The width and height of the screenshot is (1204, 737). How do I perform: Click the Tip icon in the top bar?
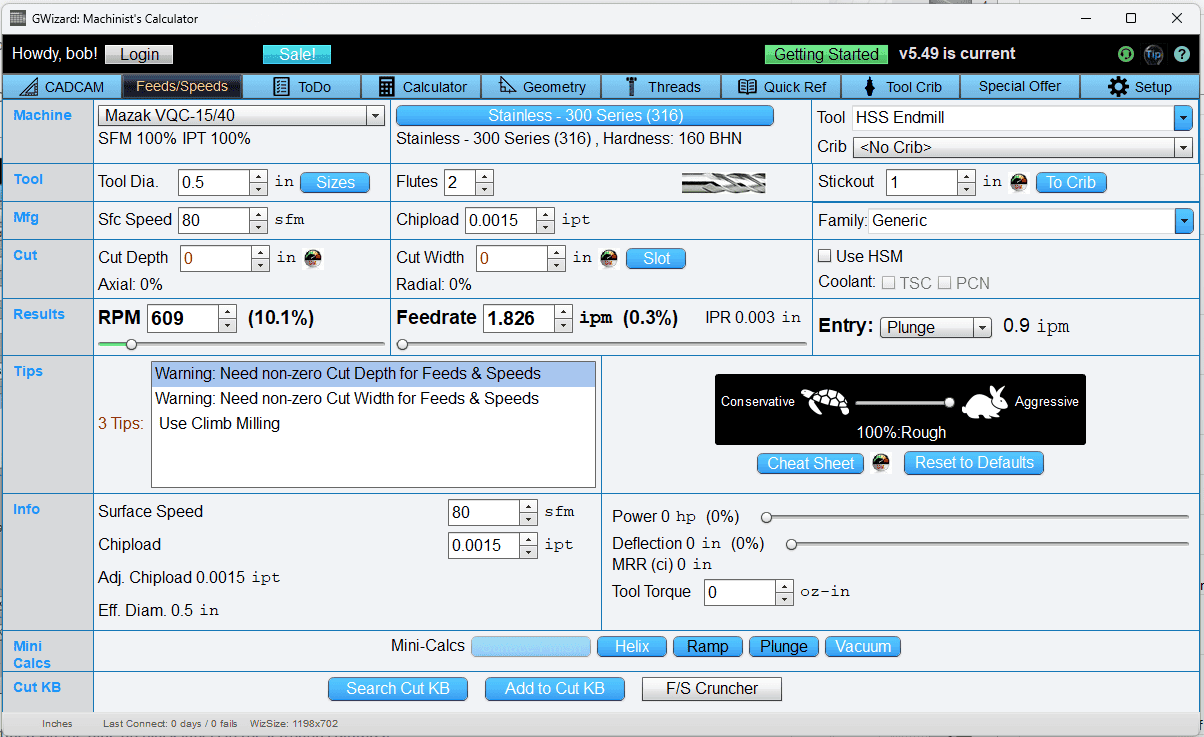click(x=1153, y=54)
